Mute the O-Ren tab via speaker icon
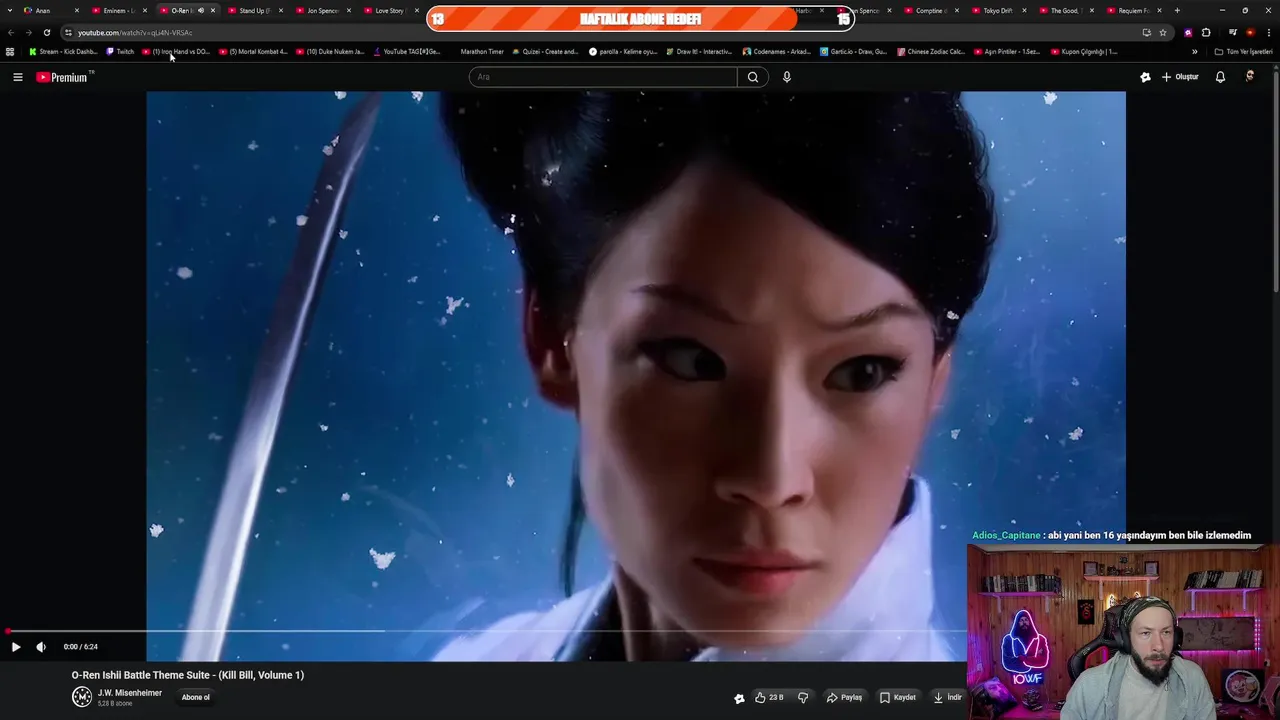1280x720 pixels. (x=200, y=11)
